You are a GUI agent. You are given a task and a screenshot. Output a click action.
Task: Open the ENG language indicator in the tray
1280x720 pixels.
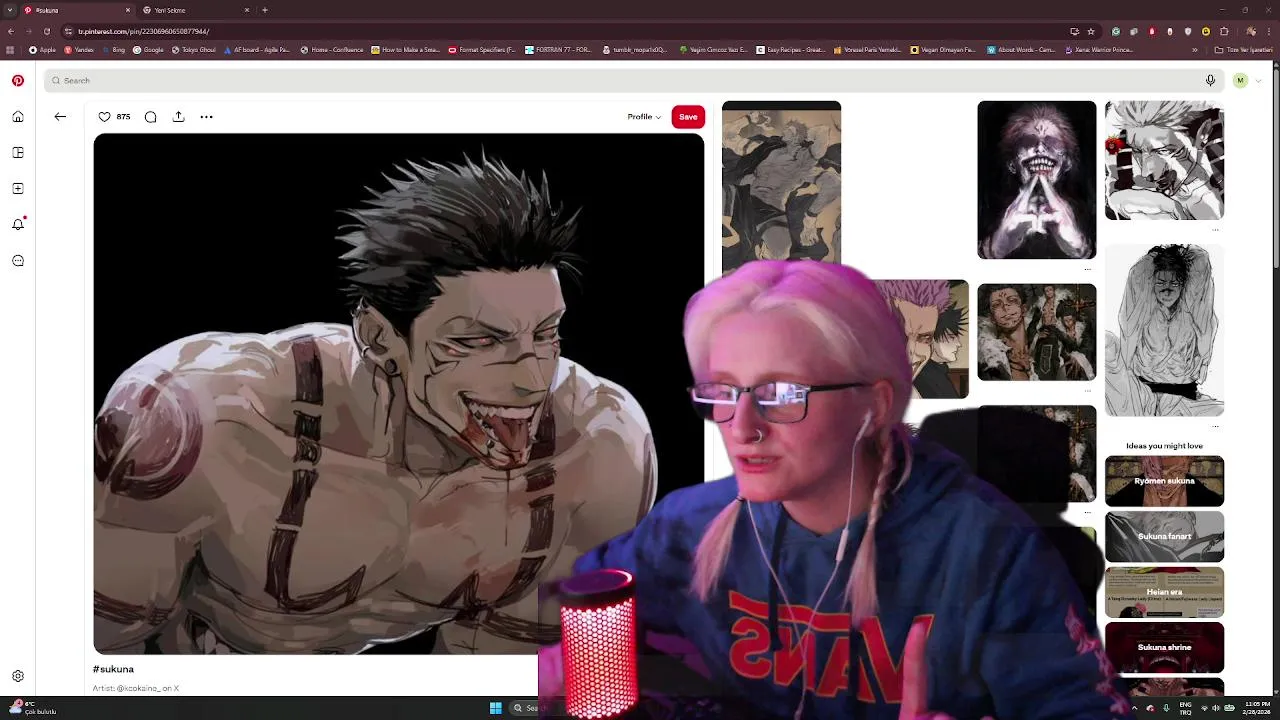point(1186,708)
